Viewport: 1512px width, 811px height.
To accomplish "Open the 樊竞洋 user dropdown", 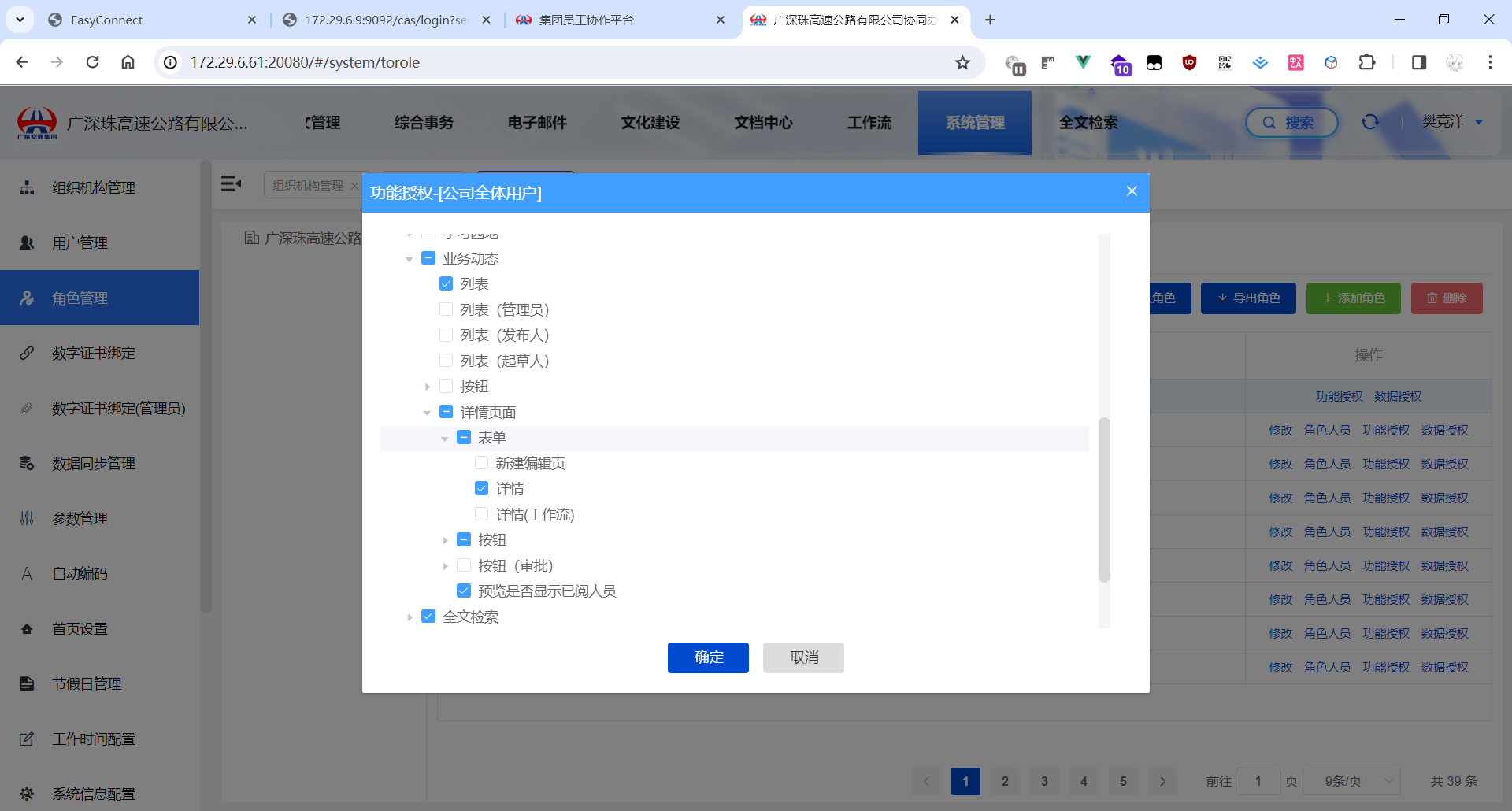I will 1452,122.
